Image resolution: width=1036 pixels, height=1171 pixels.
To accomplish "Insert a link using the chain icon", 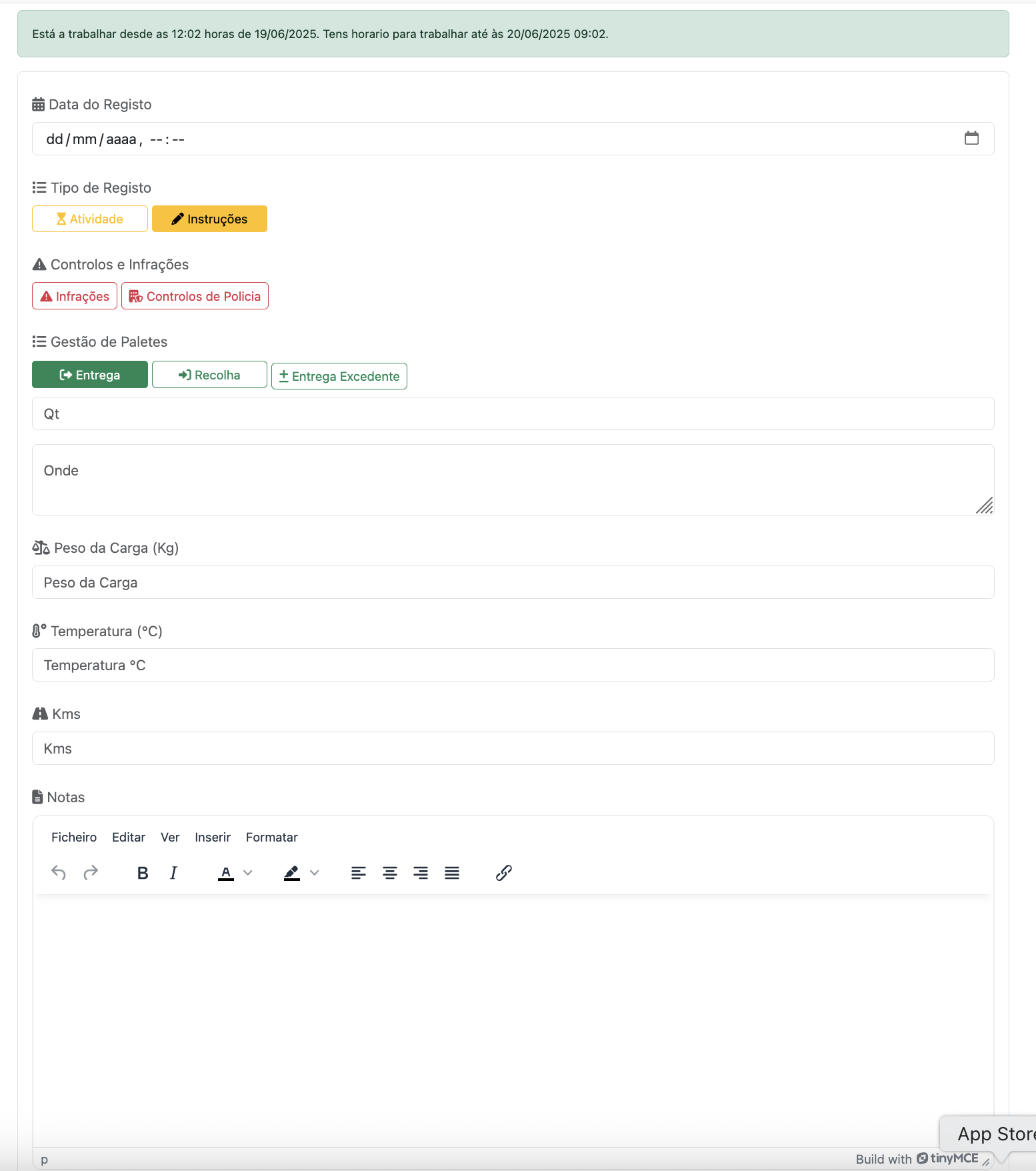I will click(504, 872).
